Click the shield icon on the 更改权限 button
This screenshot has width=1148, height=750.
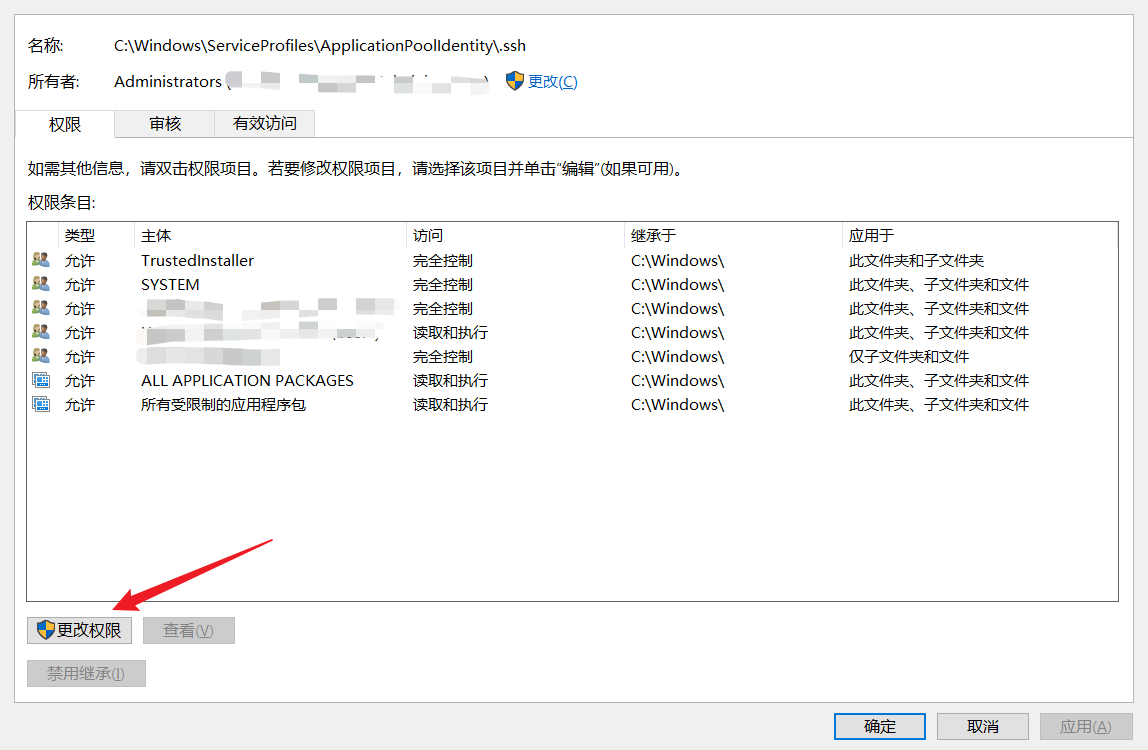coord(45,630)
